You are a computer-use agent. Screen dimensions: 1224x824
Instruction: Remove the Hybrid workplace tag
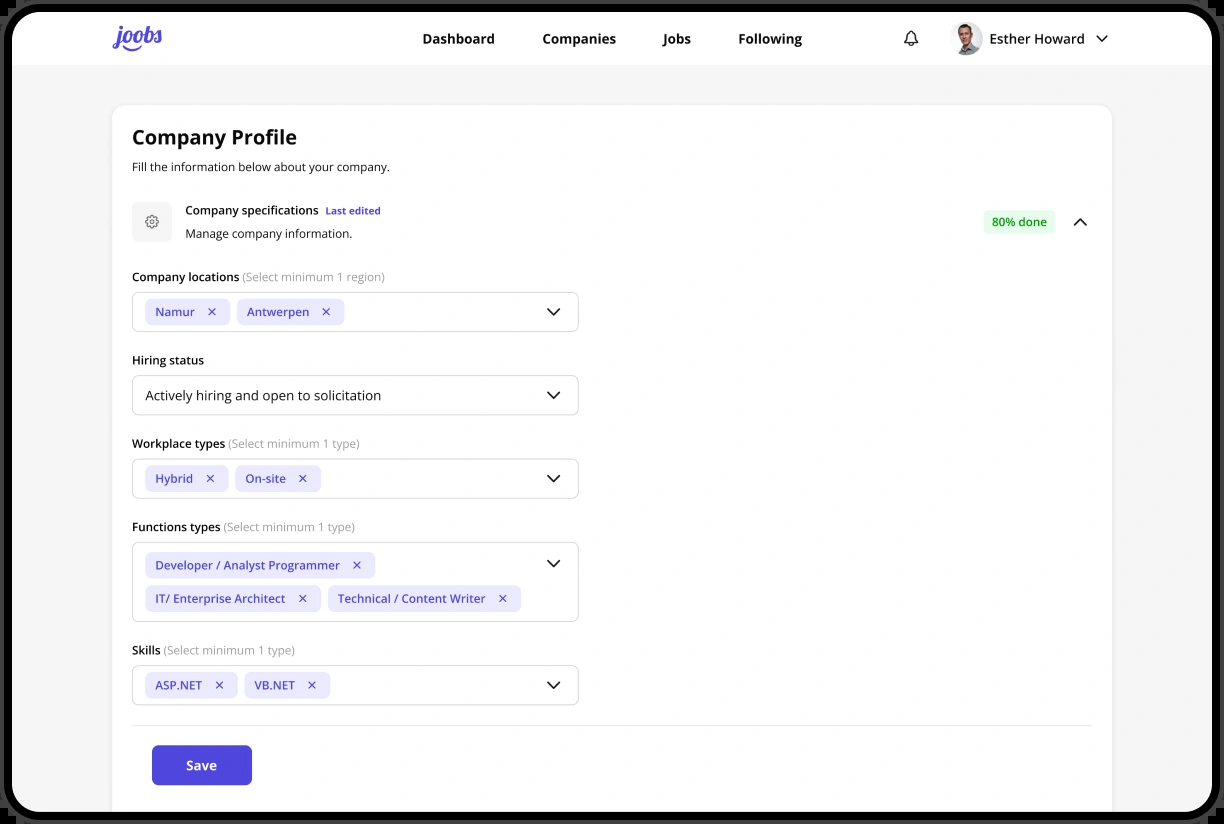tap(210, 479)
